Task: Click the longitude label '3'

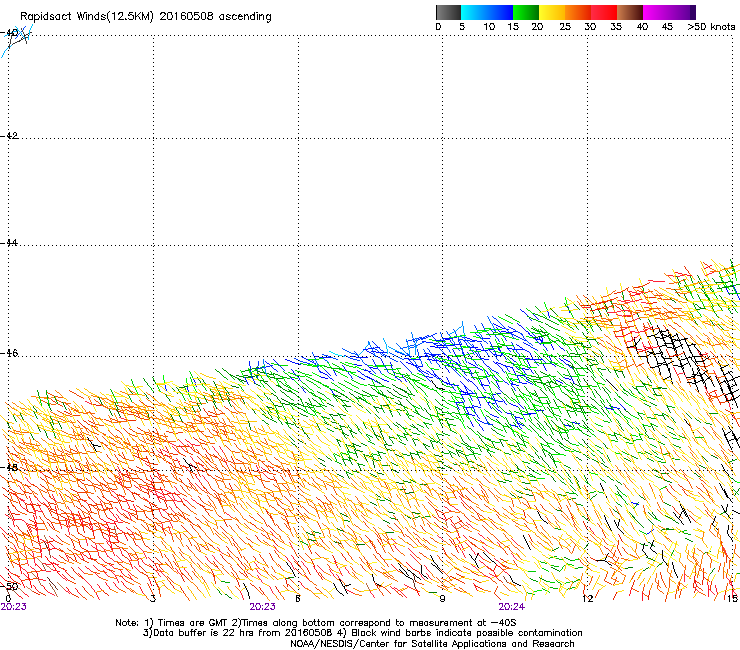Action: (152, 599)
